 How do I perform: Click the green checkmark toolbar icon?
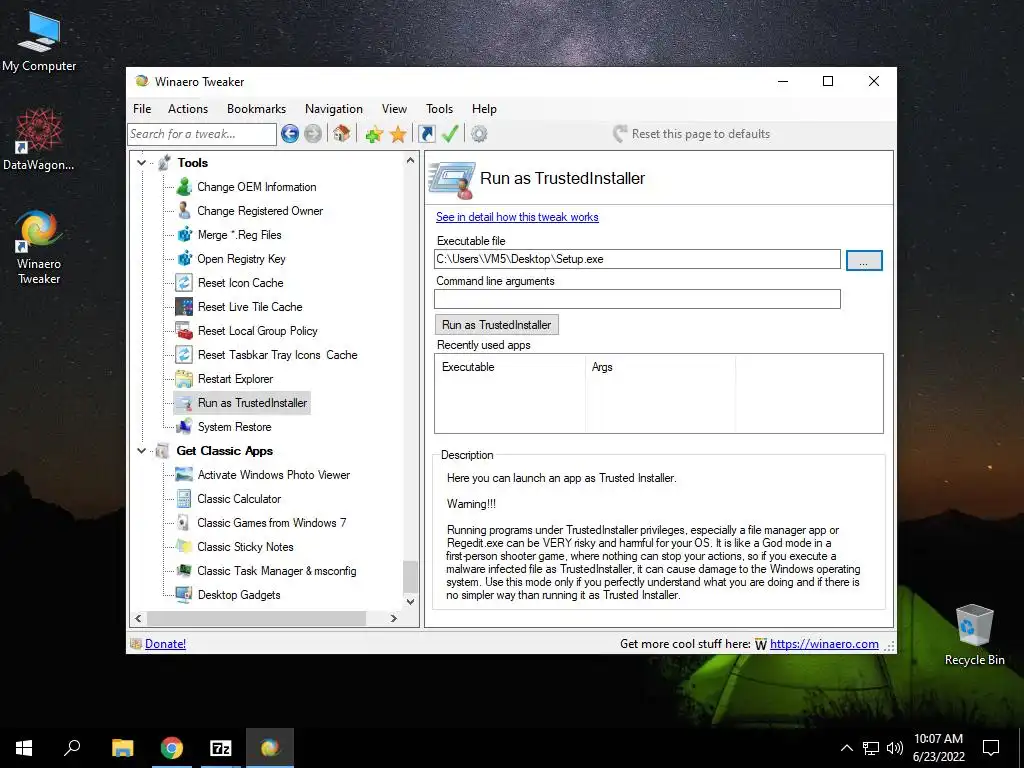tap(450, 134)
